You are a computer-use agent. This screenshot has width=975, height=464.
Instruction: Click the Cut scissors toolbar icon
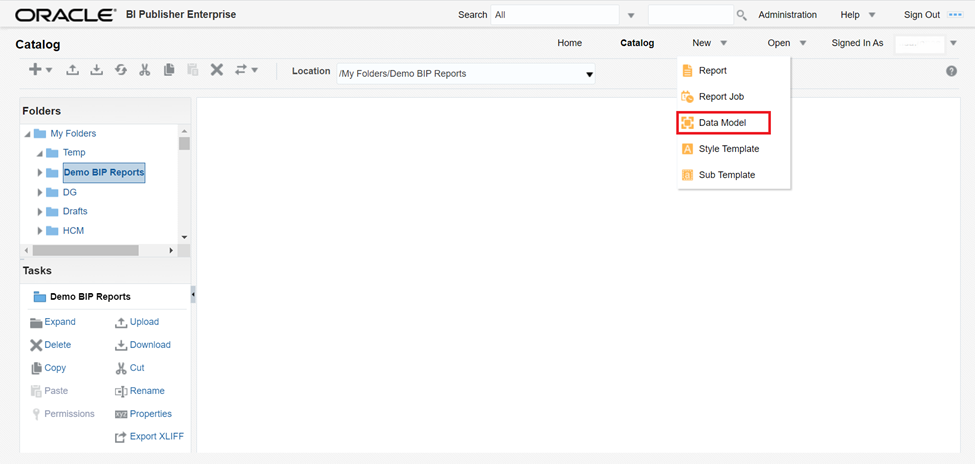(x=145, y=70)
